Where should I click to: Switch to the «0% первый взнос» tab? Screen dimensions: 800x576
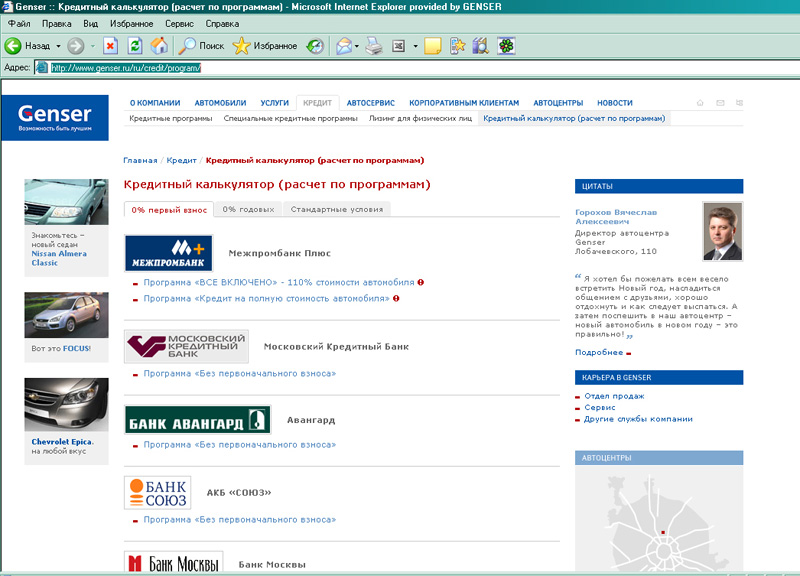[x=169, y=210]
